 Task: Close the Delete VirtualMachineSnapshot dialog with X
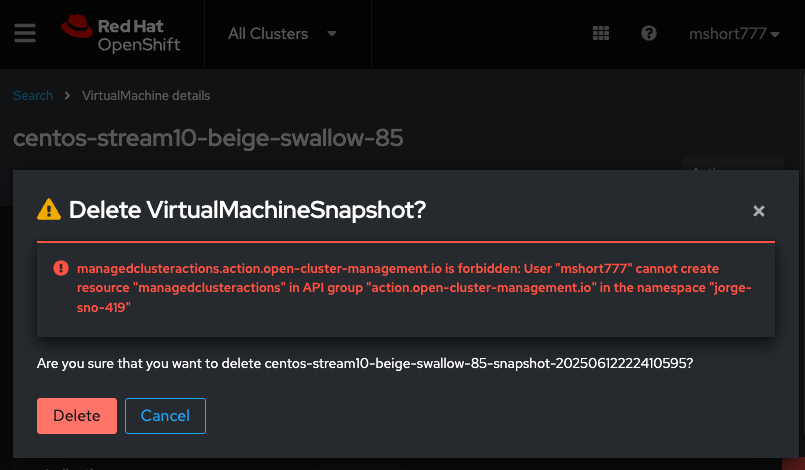pos(759,211)
